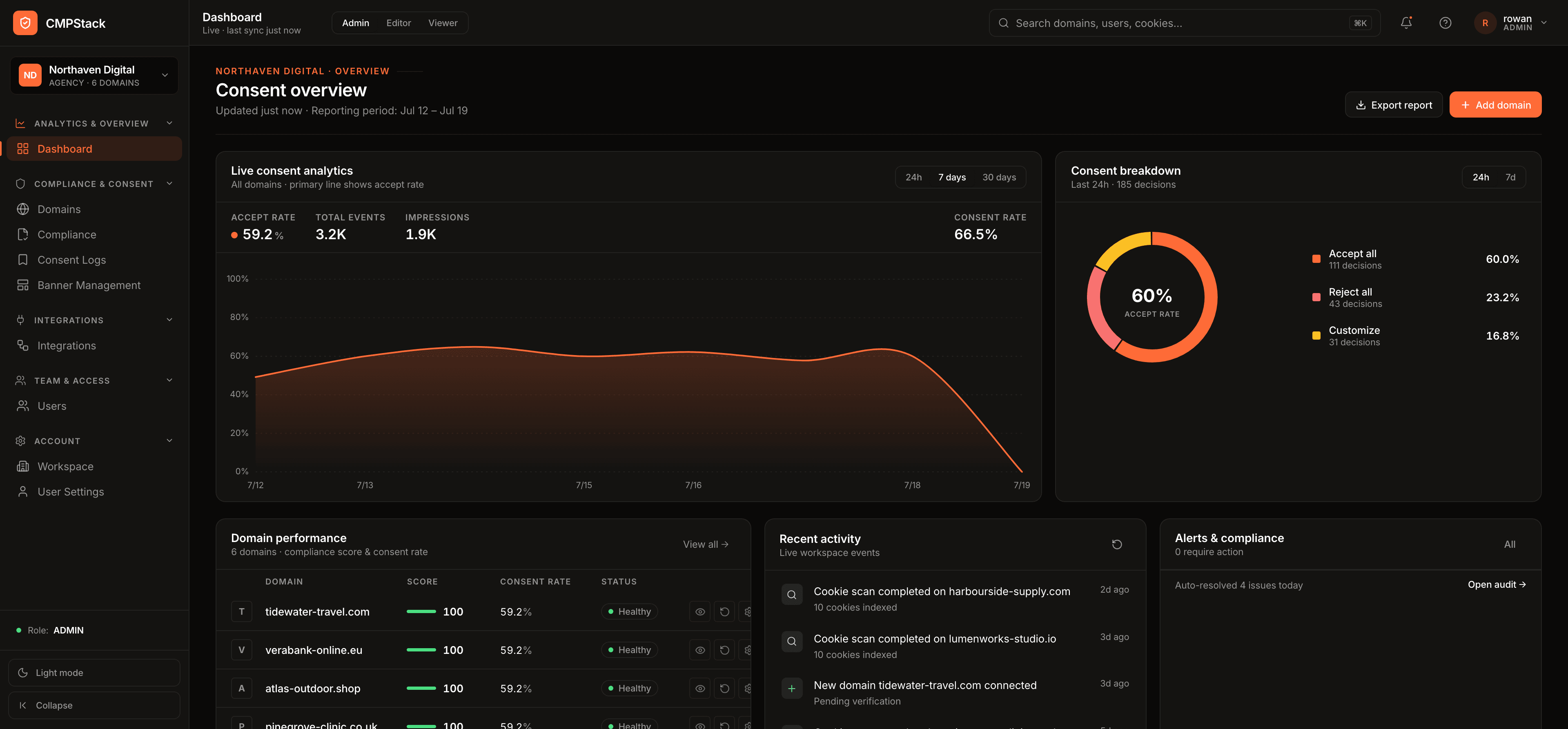The width and height of the screenshot is (1568, 729).
Task: Select Dashboard in the sidebar
Action: 94,149
